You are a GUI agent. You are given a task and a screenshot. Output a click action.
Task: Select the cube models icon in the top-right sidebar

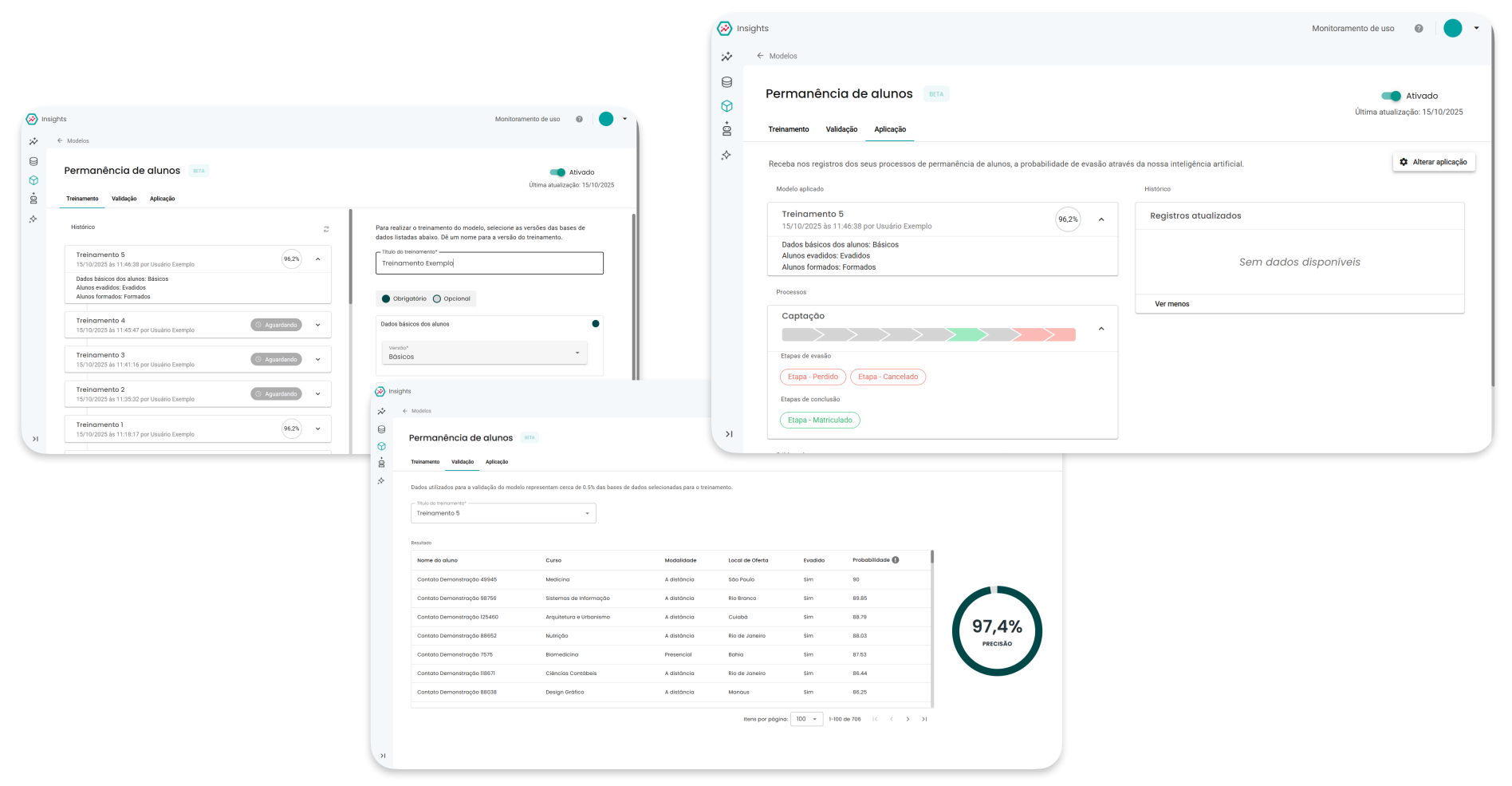[x=726, y=106]
